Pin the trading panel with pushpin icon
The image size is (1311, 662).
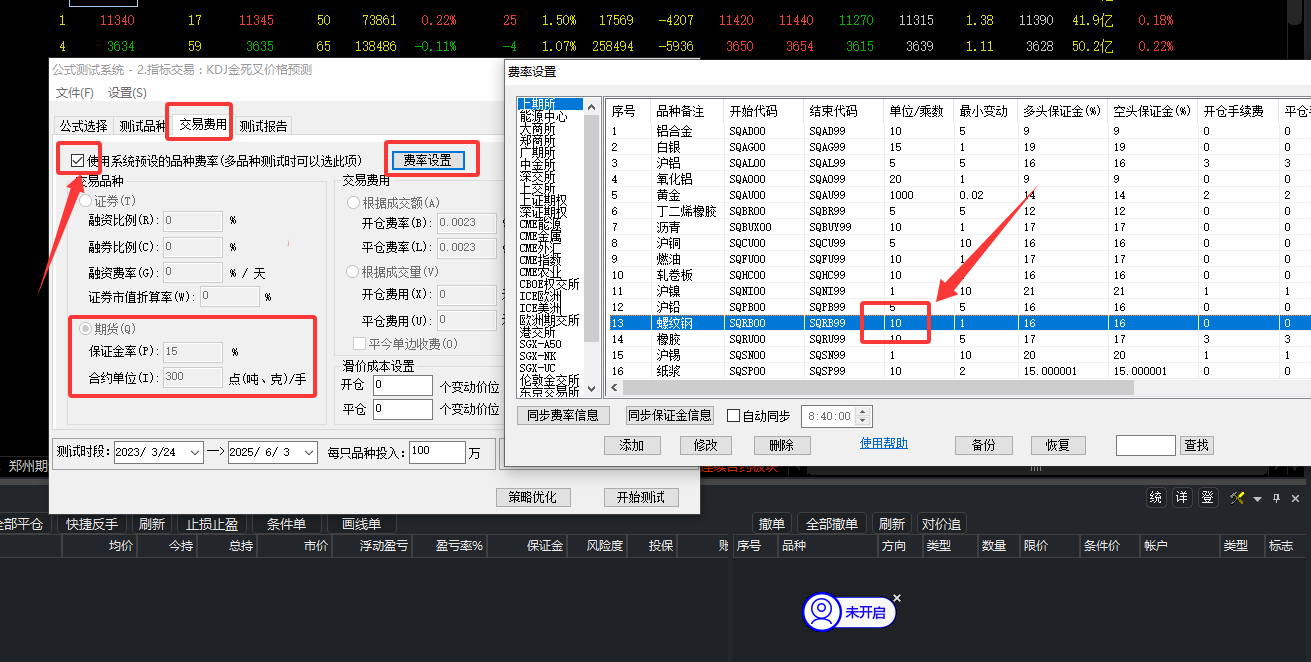pyautogui.click(x=1276, y=498)
